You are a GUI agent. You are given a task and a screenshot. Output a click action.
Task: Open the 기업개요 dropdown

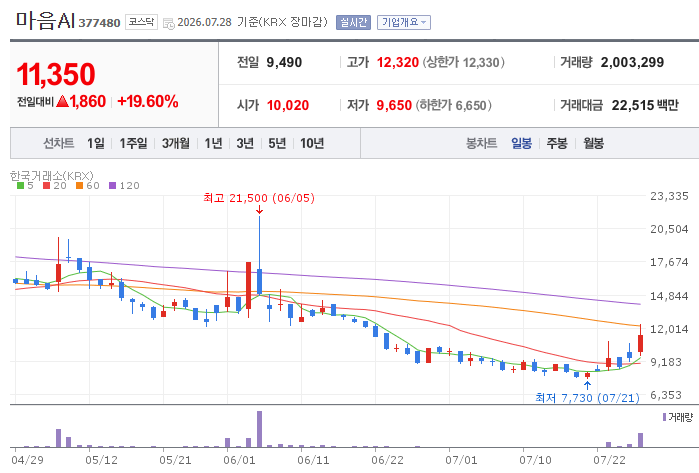click(404, 22)
